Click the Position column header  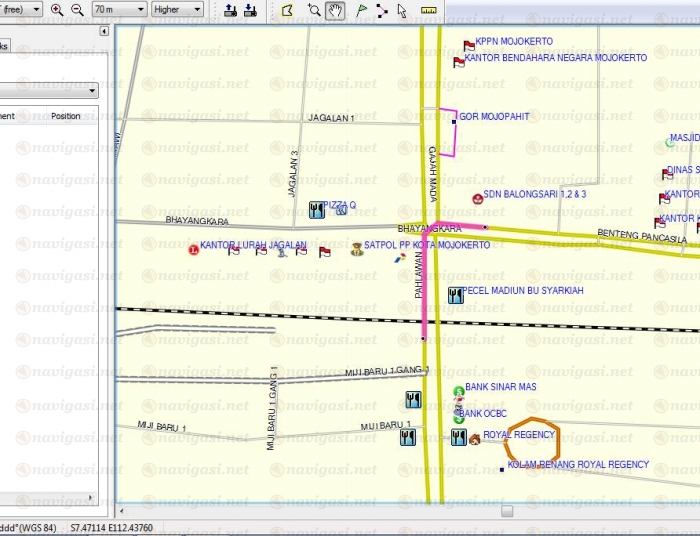[66, 116]
